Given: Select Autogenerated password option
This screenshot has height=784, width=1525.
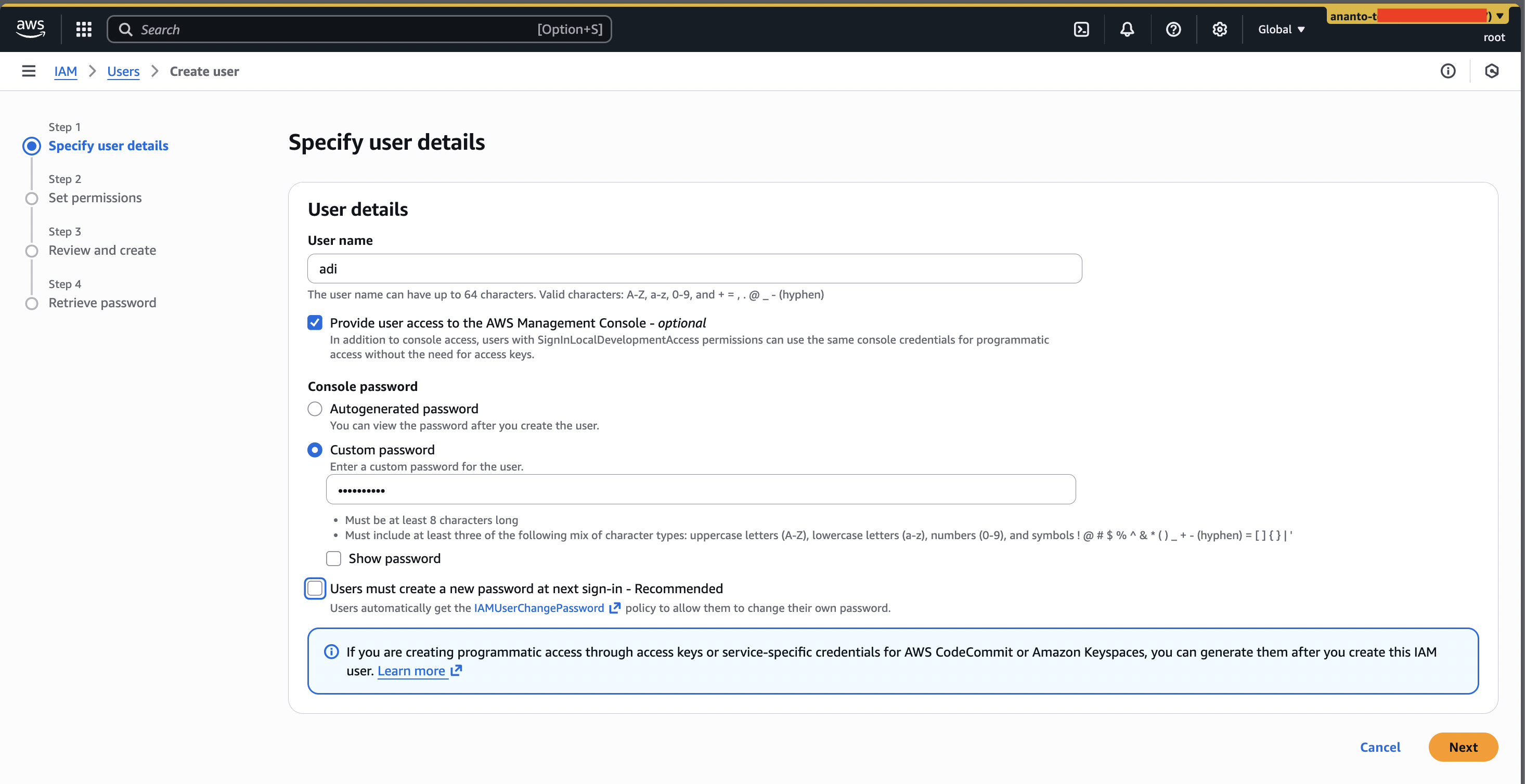Looking at the screenshot, I should [315, 408].
